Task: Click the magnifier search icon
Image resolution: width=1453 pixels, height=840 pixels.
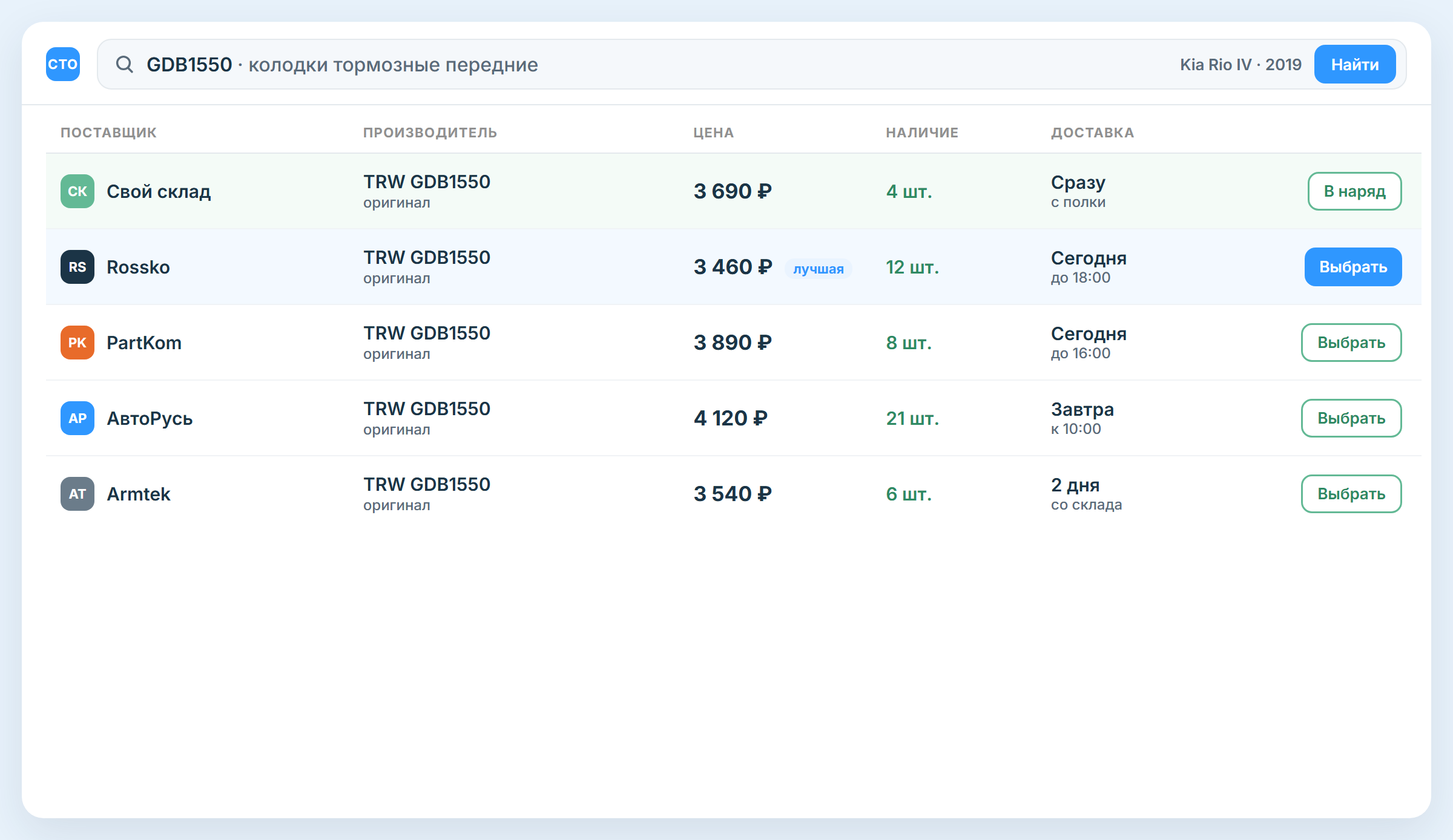Action: click(x=125, y=64)
